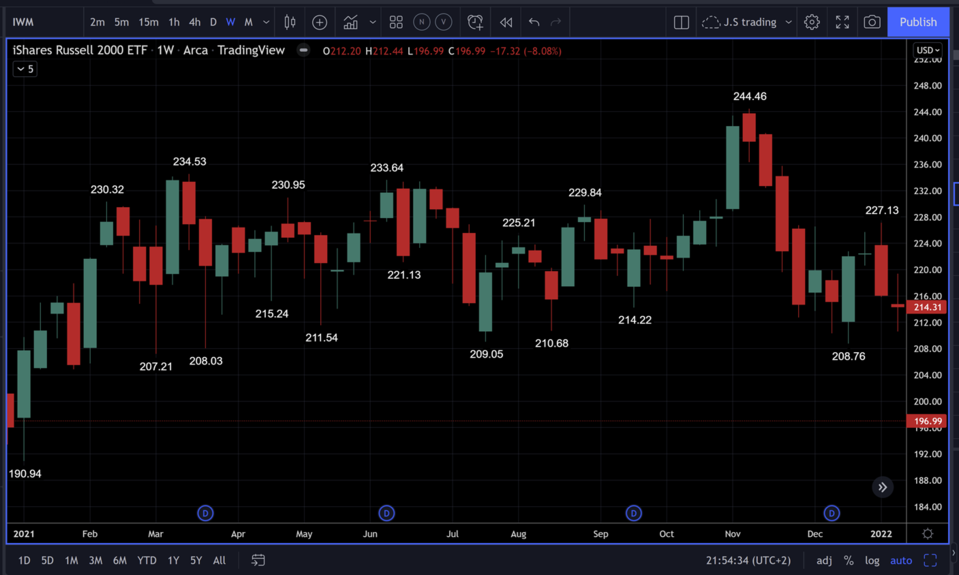Viewport: 959px width, 575px height.
Task: Toggle log scale
Action: [872, 560]
